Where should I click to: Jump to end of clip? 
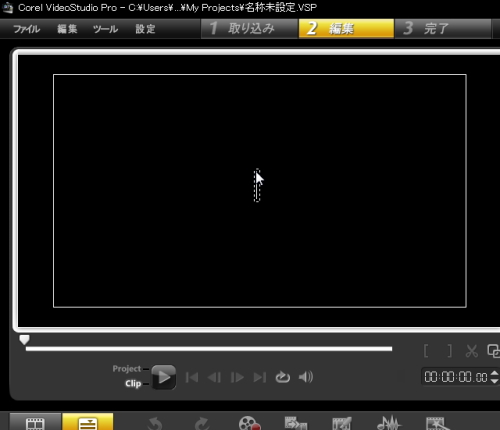tap(260, 377)
